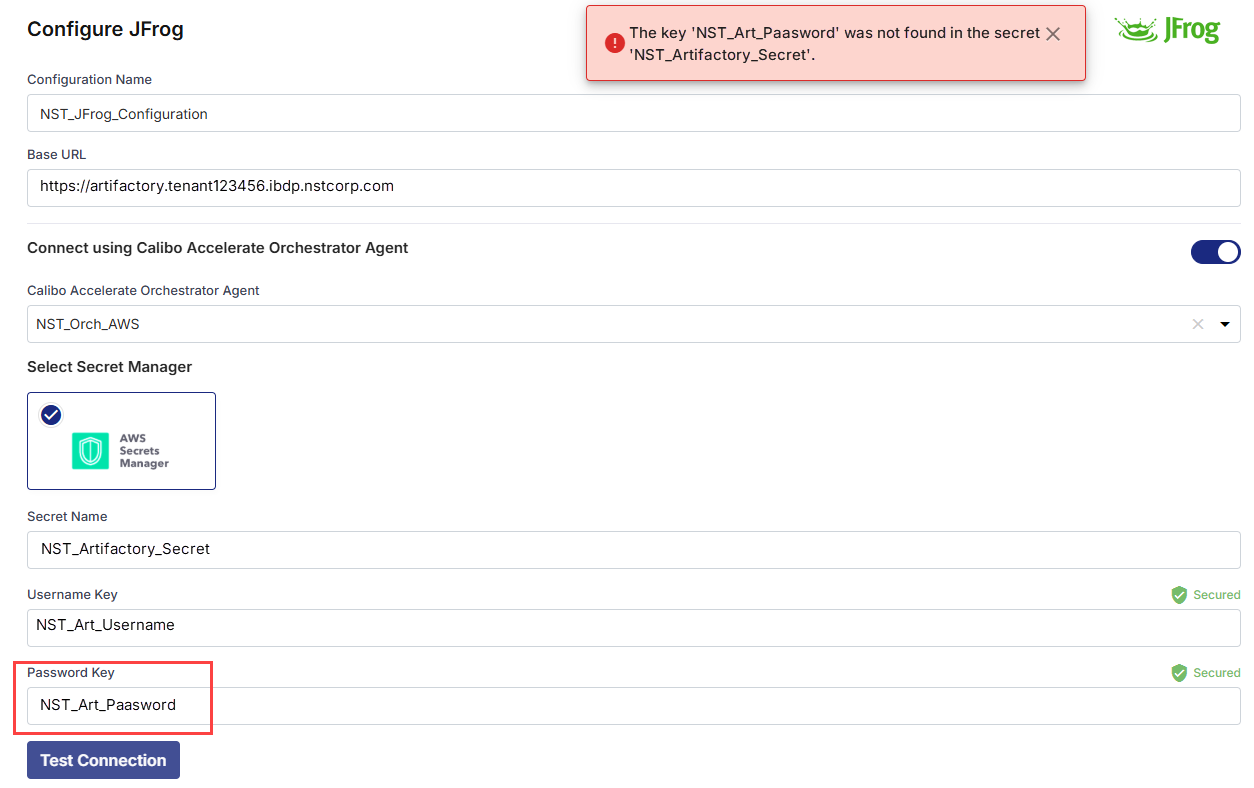1254x788 pixels.
Task: Clear the selected NST_Orch_AWS agent
Action: click(1197, 324)
